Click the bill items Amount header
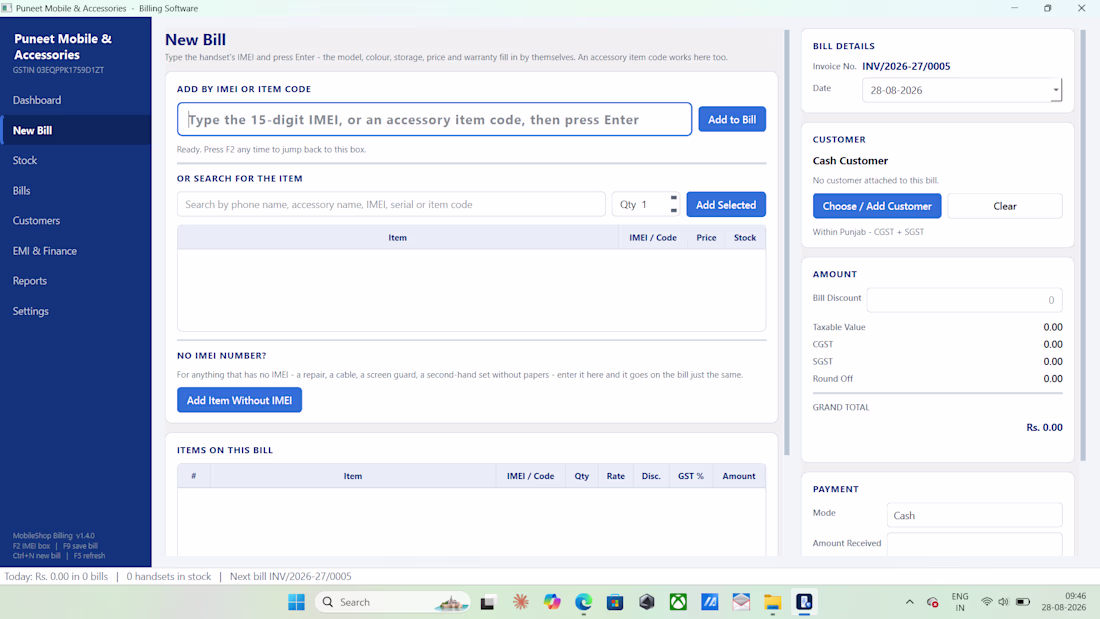 (x=739, y=476)
